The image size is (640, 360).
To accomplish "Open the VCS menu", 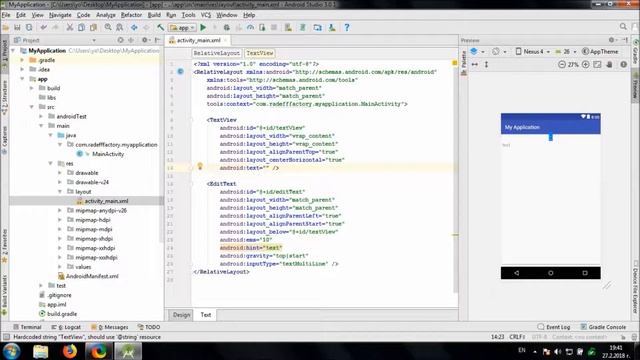I will click(206, 15).
